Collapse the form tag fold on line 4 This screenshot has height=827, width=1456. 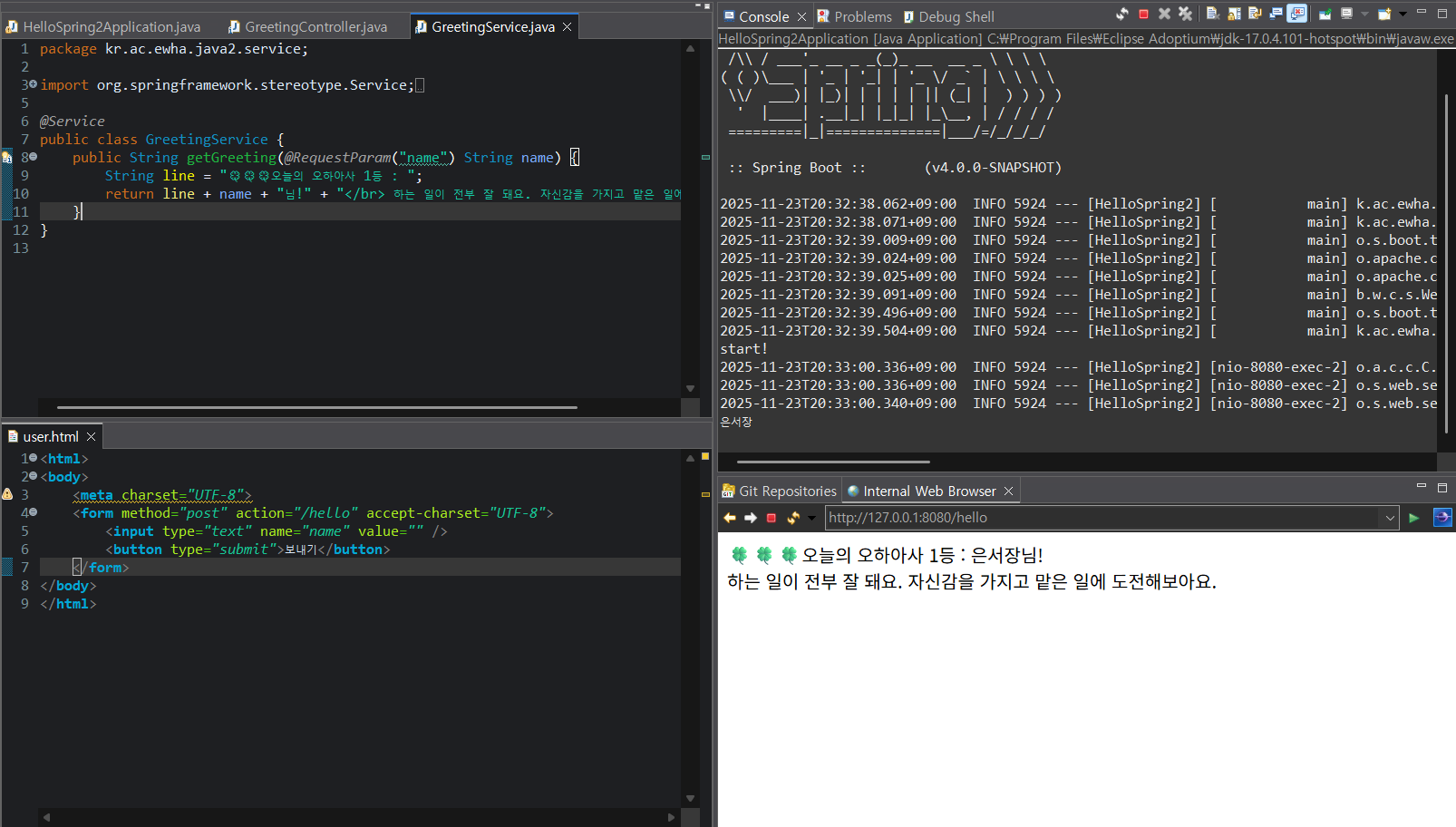34,512
